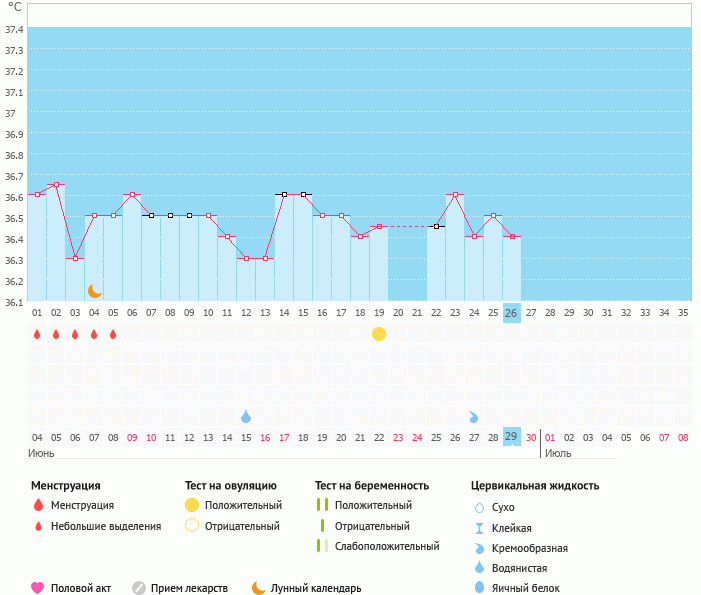Screen dimensions: 701x595
Task: Click the temperature point on cycle day 23
Action: 455,195
